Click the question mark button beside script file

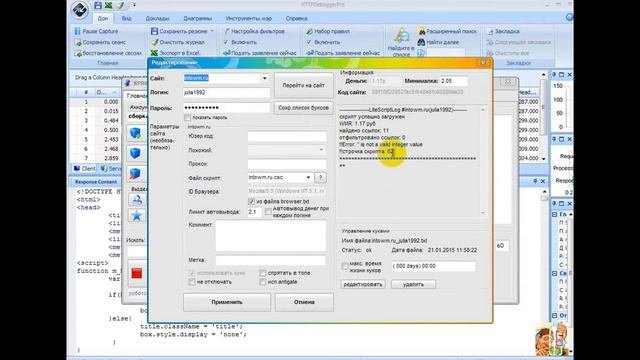[320, 178]
